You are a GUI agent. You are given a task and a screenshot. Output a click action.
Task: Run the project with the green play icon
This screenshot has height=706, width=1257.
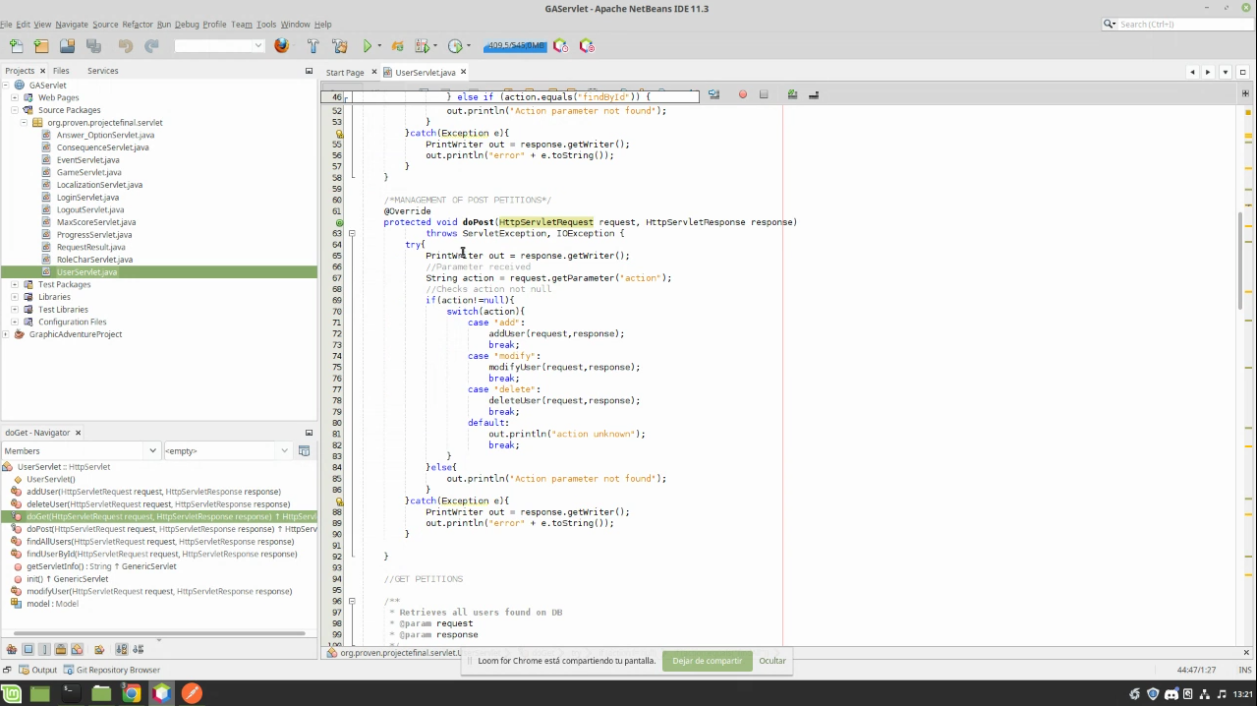[368, 46]
